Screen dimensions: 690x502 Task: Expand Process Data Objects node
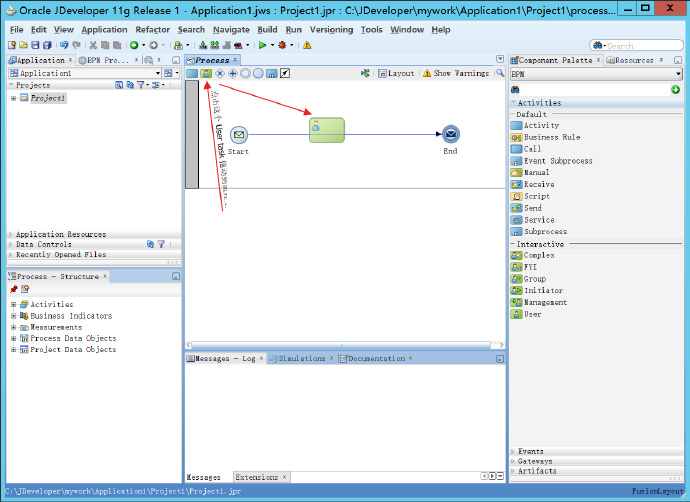[x=14, y=338]
